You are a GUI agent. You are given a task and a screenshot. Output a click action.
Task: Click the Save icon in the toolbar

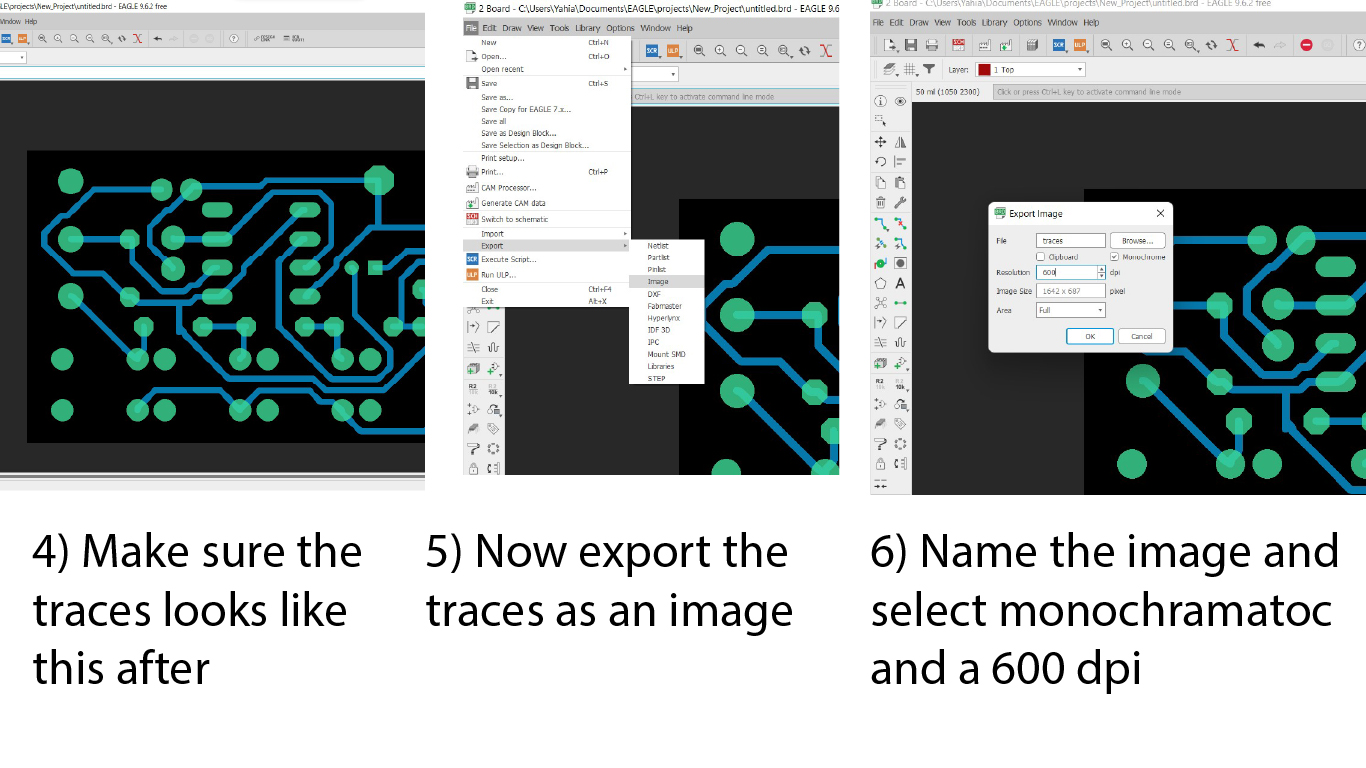coord(910,45)
